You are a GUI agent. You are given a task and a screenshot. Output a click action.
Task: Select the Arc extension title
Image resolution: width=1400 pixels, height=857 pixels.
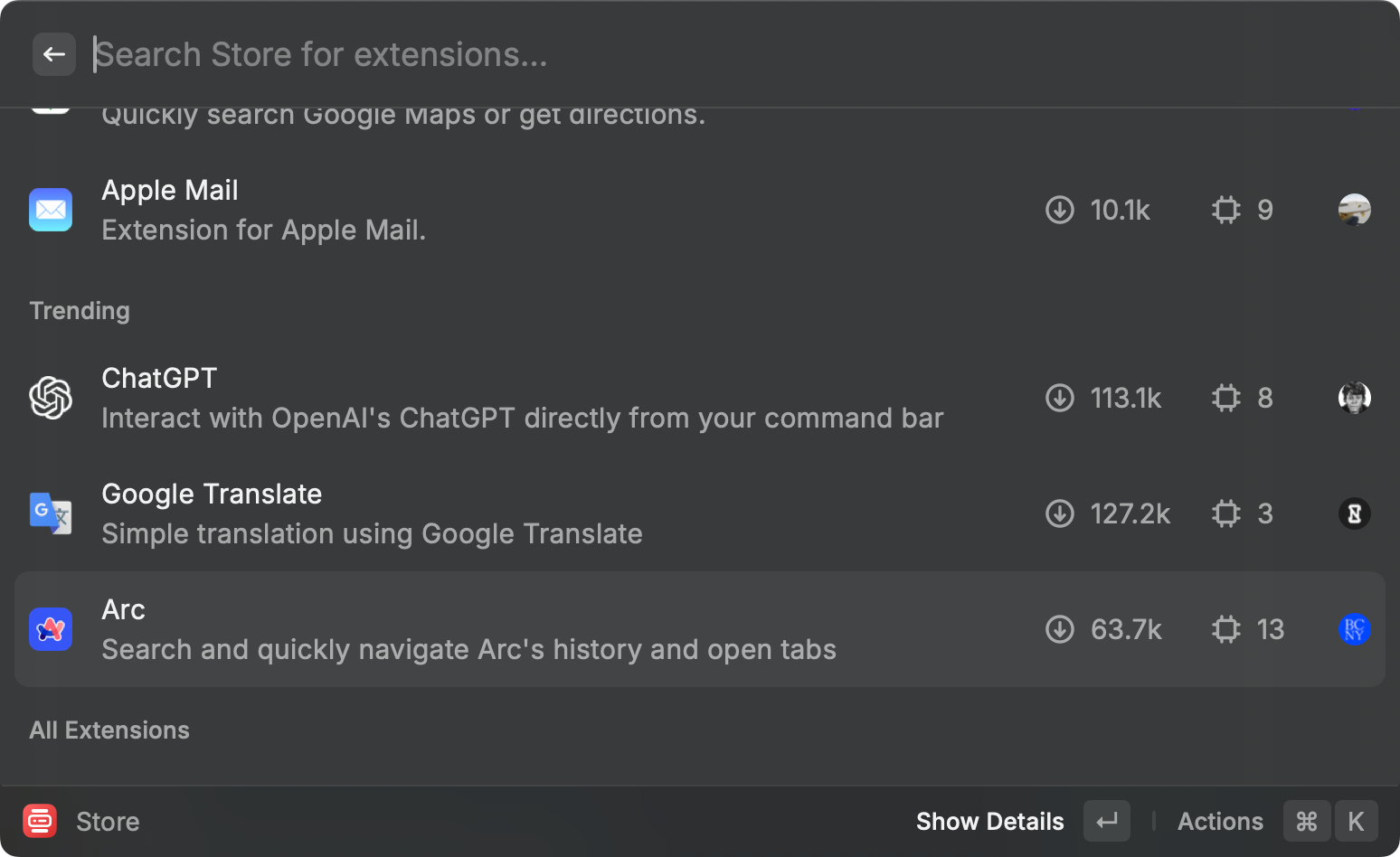point(123,610)
